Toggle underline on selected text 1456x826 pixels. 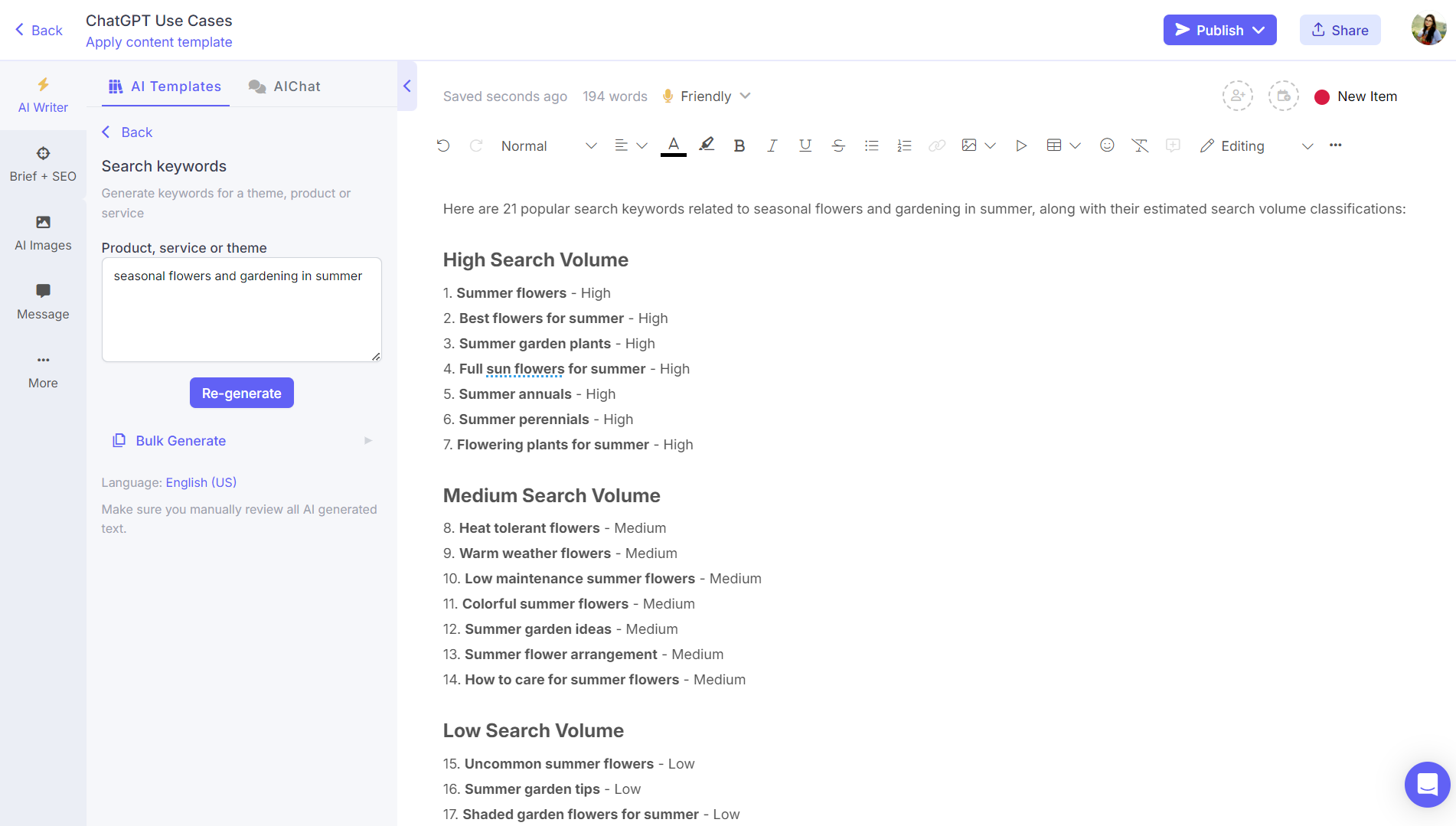pos(805,145)
